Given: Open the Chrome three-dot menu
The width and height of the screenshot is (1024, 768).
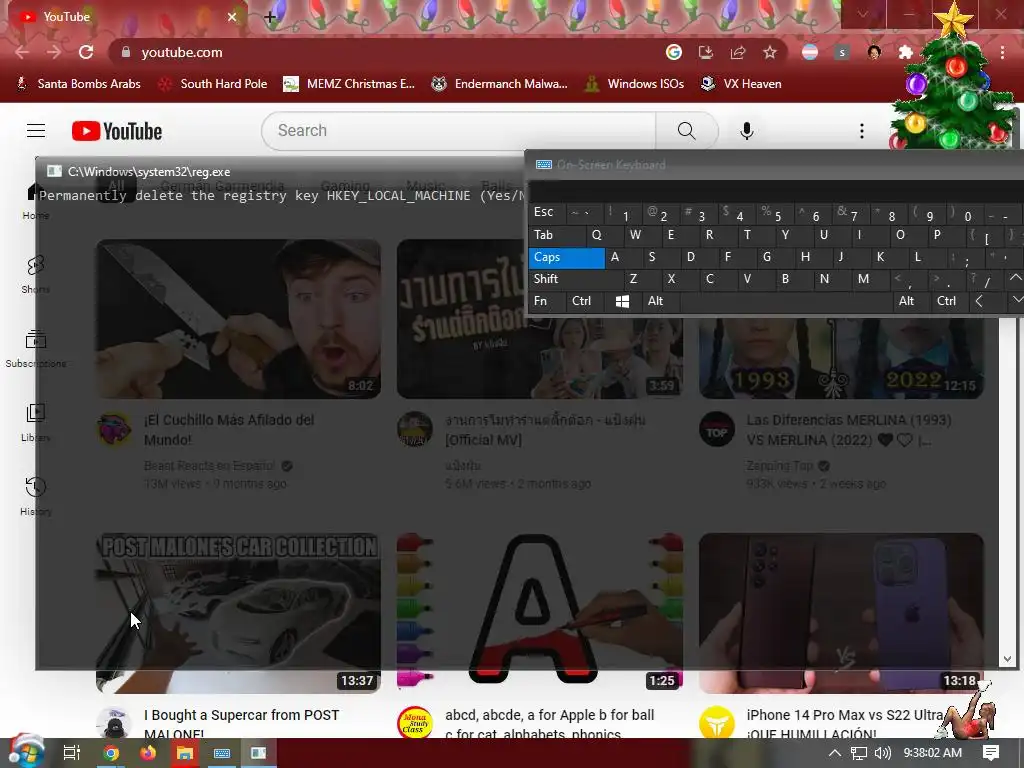Looking at the screenshot, I should [1002, 52].
